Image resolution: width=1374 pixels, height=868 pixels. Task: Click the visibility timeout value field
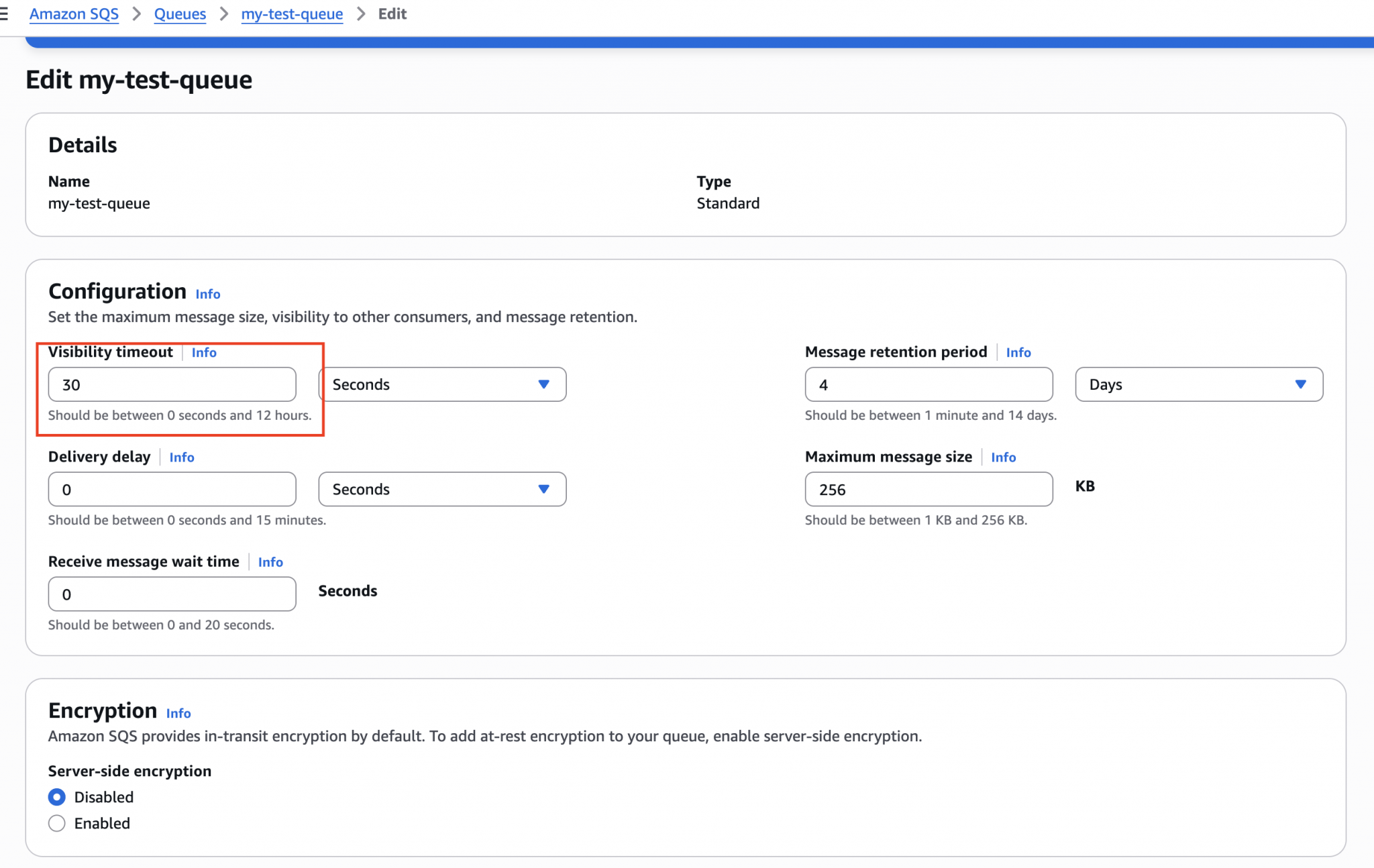tap(172, 384)
